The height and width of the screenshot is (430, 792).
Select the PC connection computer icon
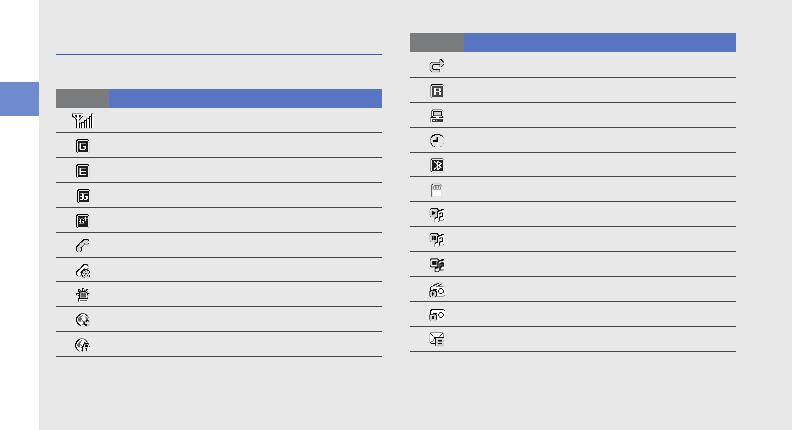pos(437,115)
